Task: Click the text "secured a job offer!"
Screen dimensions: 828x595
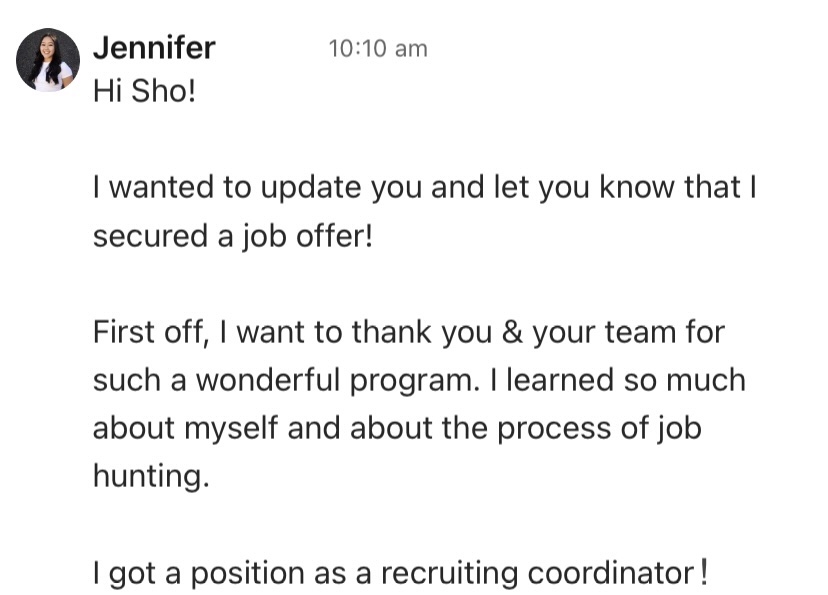Action: click(x=231, y=236)
